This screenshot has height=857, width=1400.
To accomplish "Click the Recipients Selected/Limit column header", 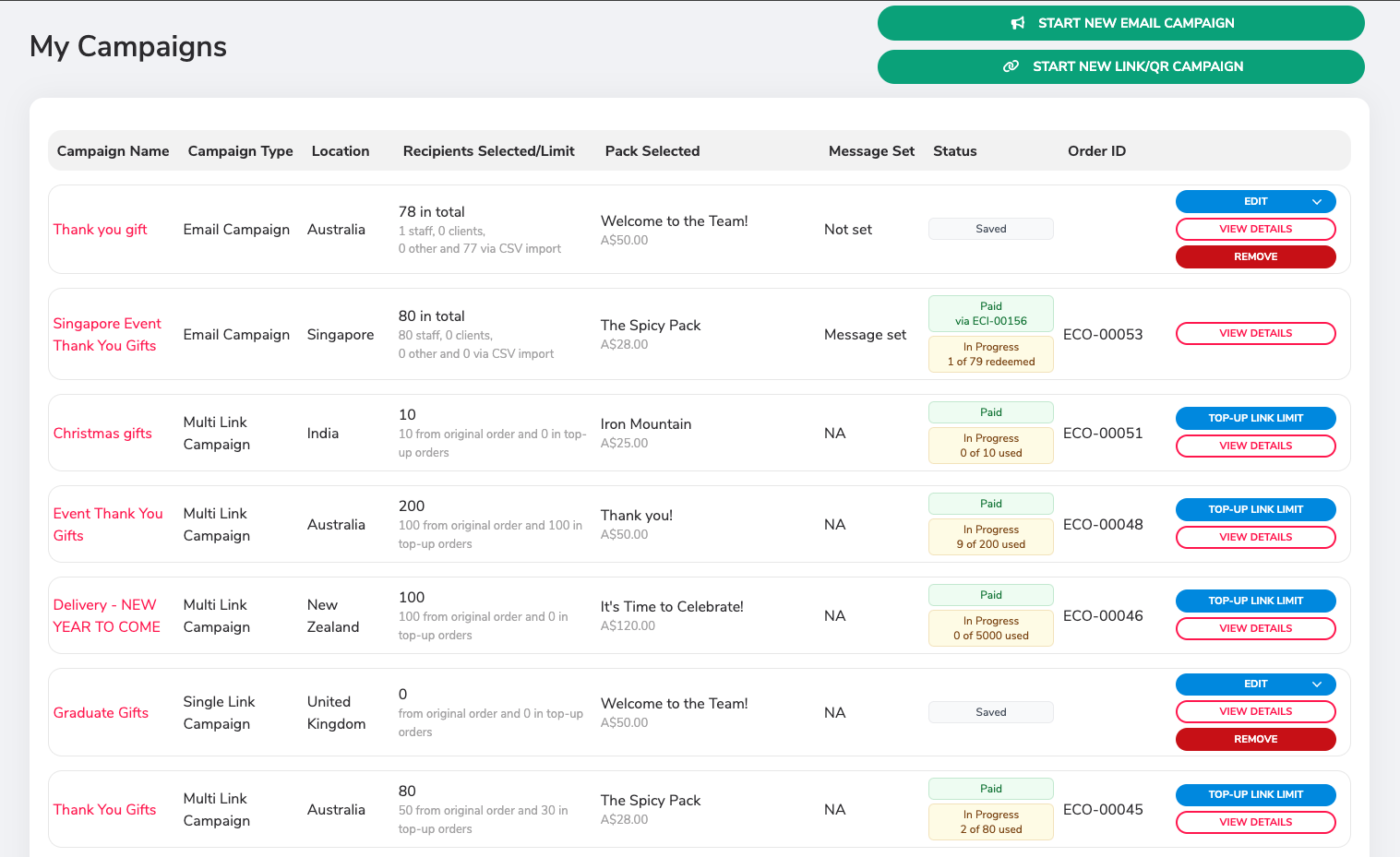I will (x=489, y=151).
